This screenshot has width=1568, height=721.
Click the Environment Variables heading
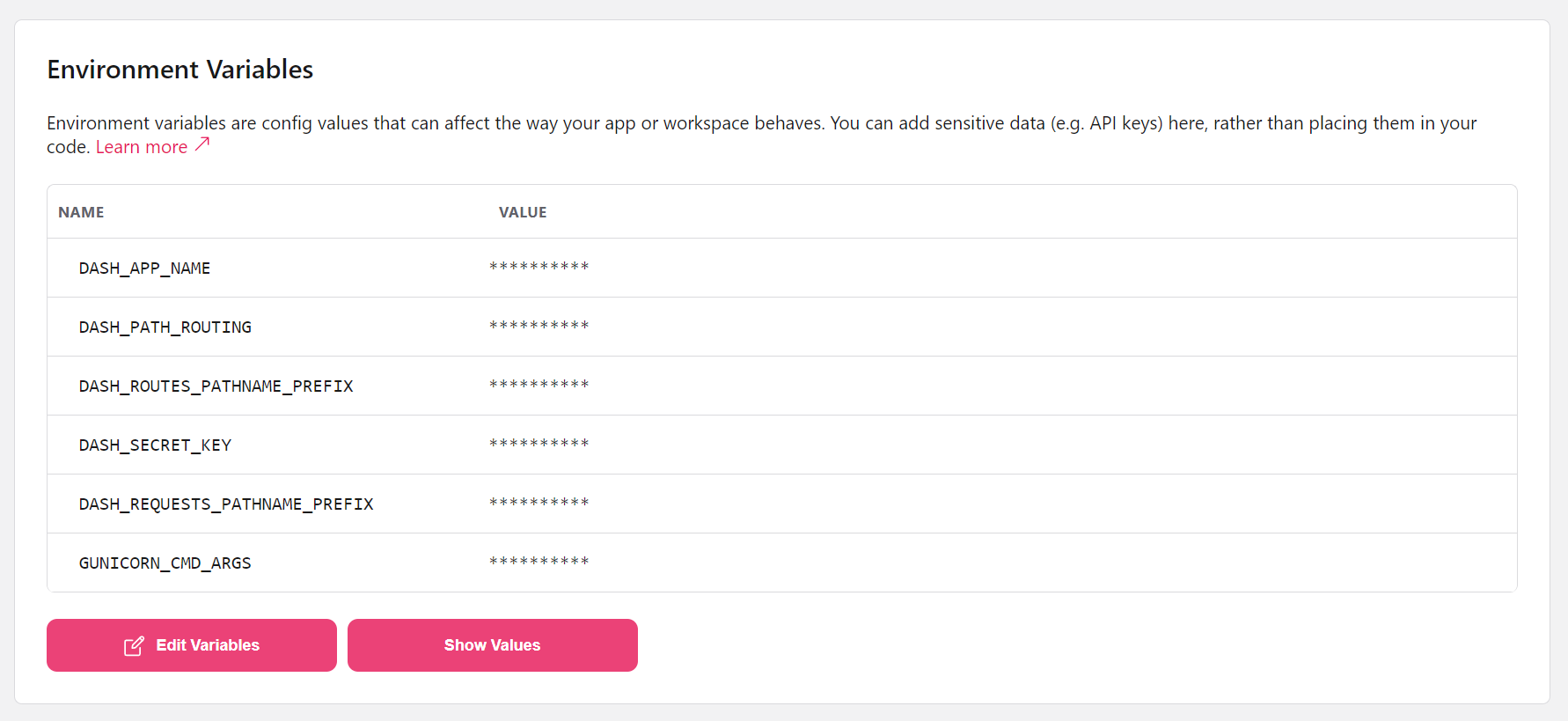[x=180, y=70]
